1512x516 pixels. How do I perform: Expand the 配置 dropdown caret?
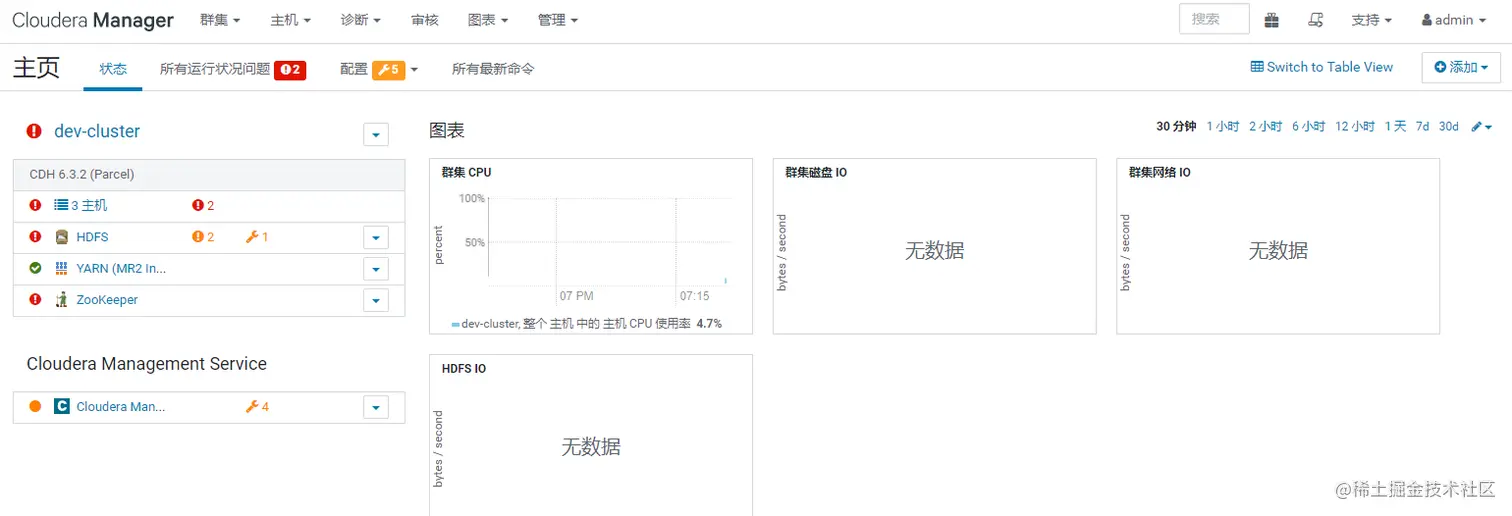pos(414,70)
